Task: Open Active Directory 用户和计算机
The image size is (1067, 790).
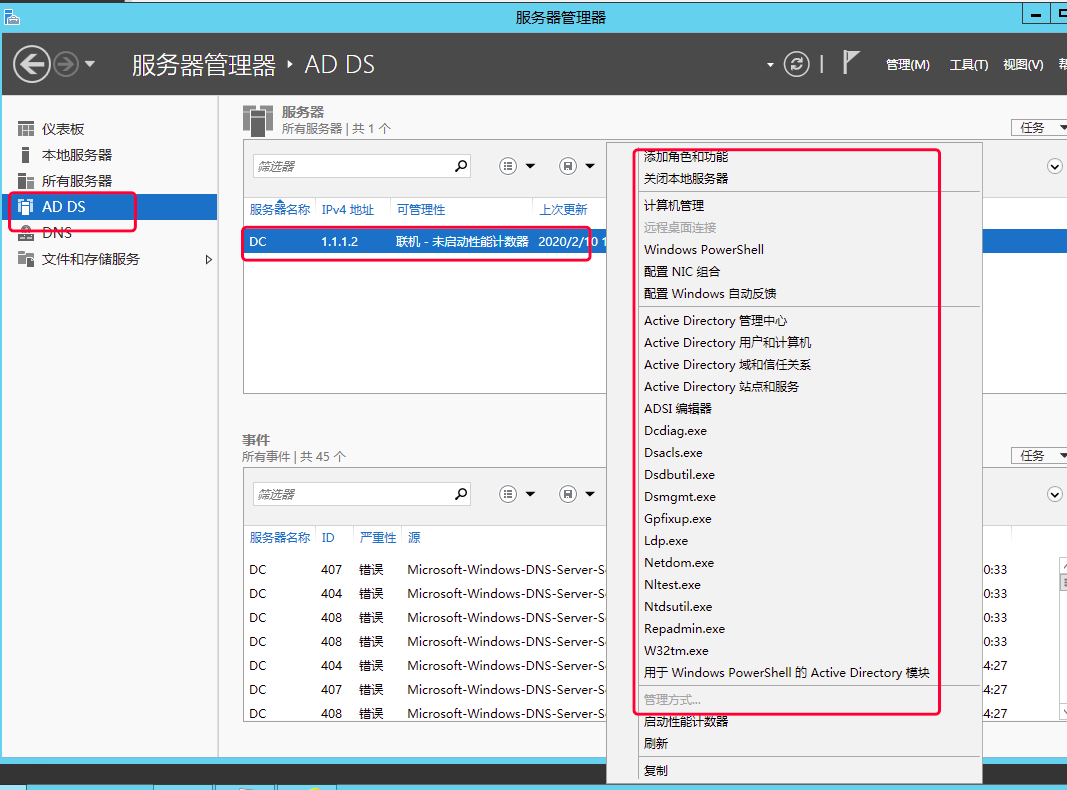Action: coord(727,342)
